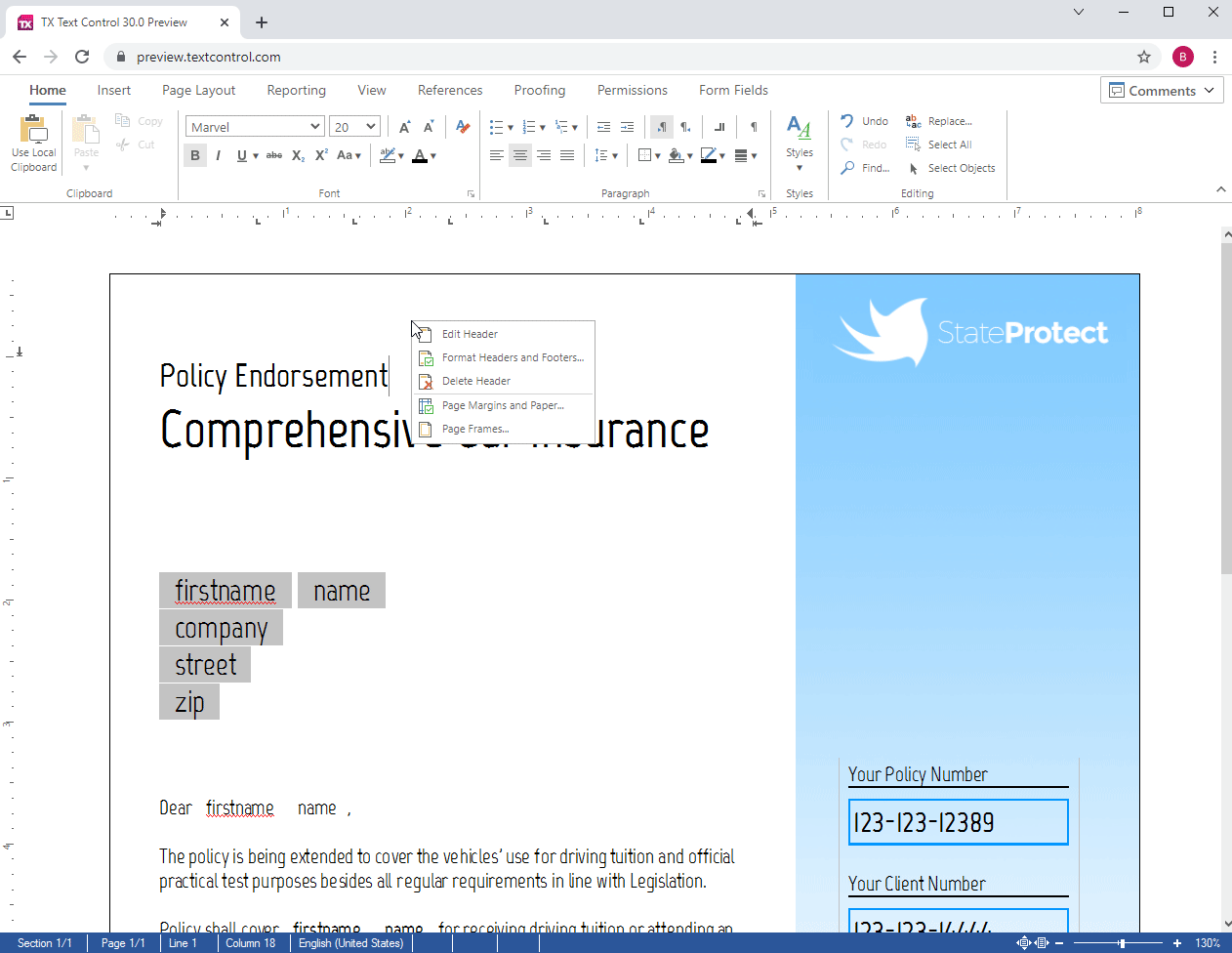The width and height of the screenshot is (1232, 953).
Task: Open the Marvel font name dropdown
Action: 314,127
